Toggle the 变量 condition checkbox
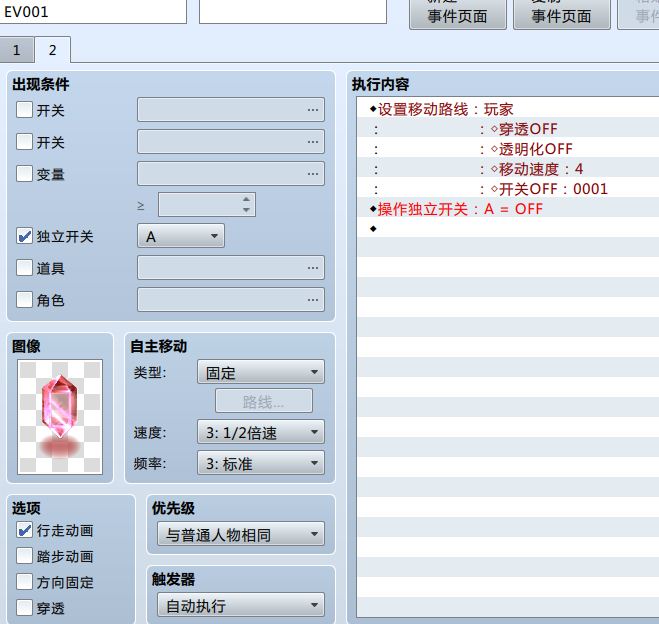This screenshot has width=659, height=624. (24, 174)
